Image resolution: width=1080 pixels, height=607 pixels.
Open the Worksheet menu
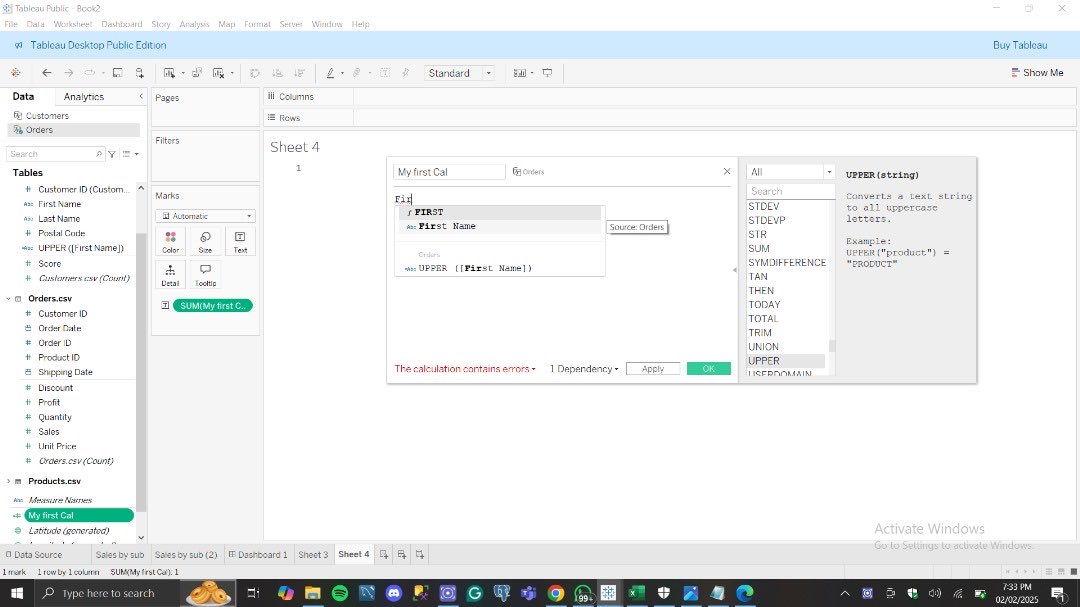(x=72, y=23)
